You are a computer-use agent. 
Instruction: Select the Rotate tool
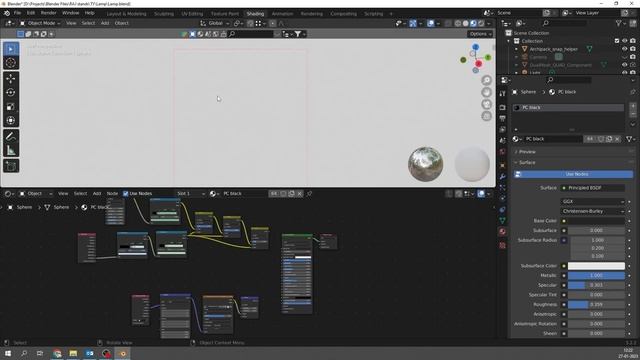pyautogui.click(x=11, y=92)
